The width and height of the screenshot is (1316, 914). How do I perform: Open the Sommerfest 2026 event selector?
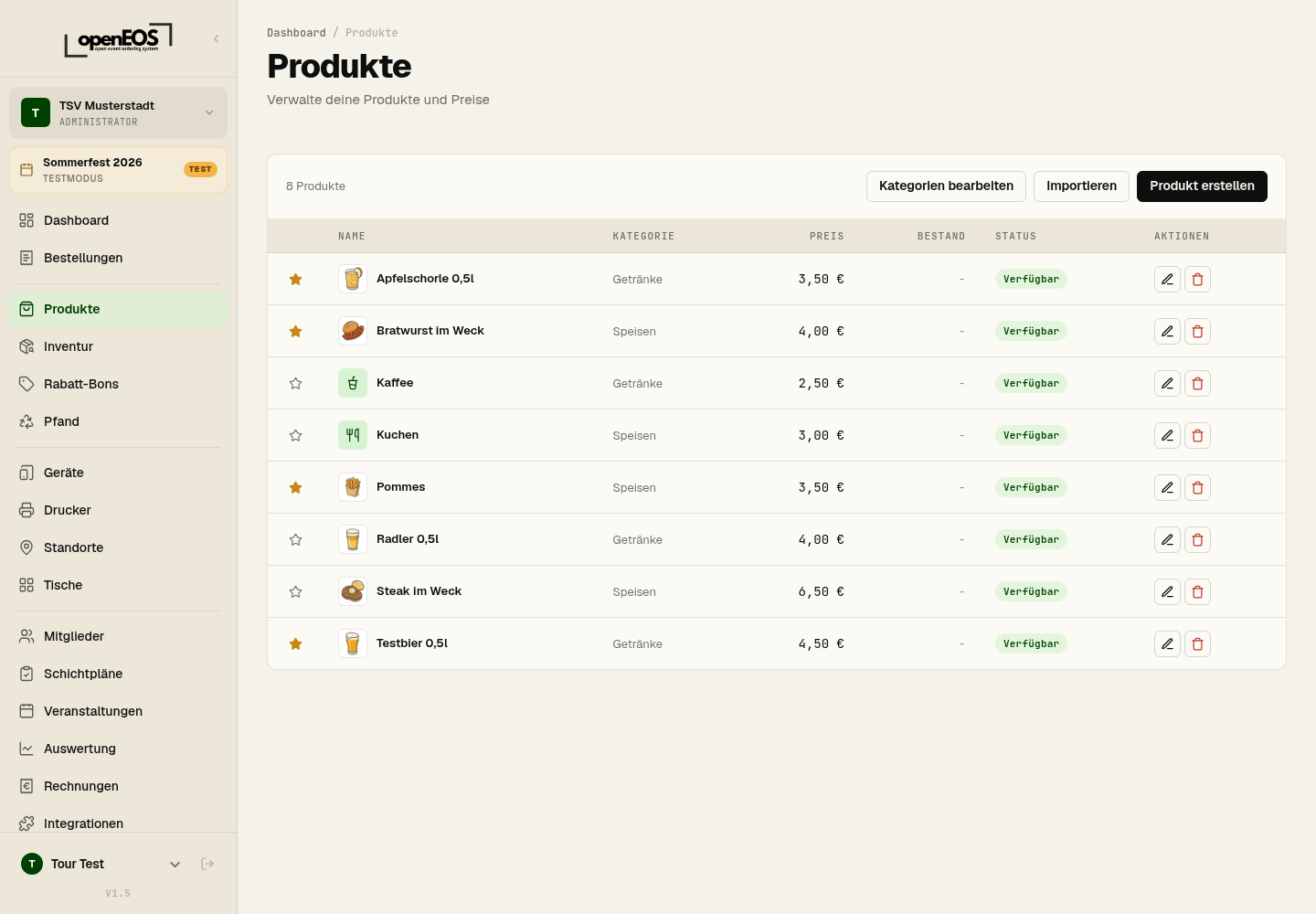pyautogui.click(x=118, y=170)
